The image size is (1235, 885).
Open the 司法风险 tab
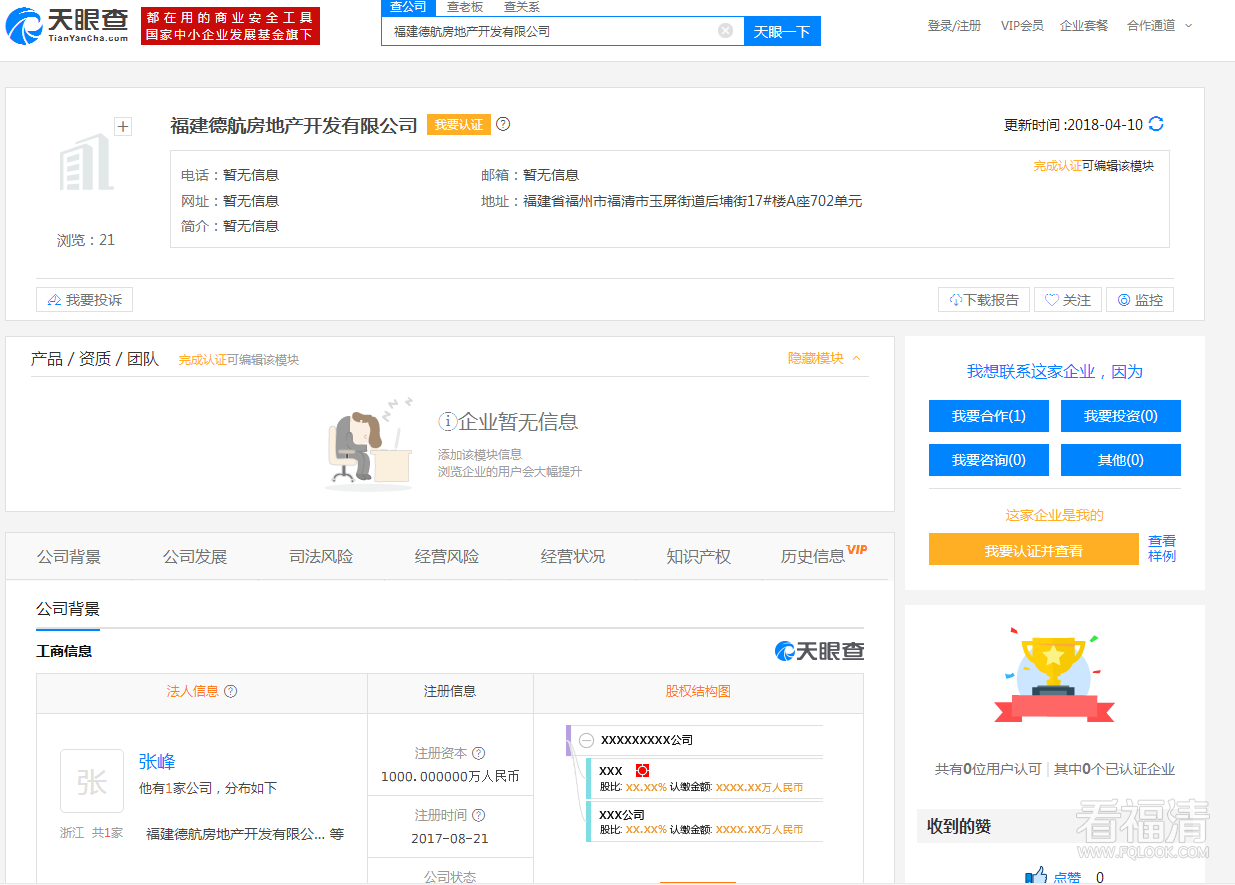coord(321,557)
